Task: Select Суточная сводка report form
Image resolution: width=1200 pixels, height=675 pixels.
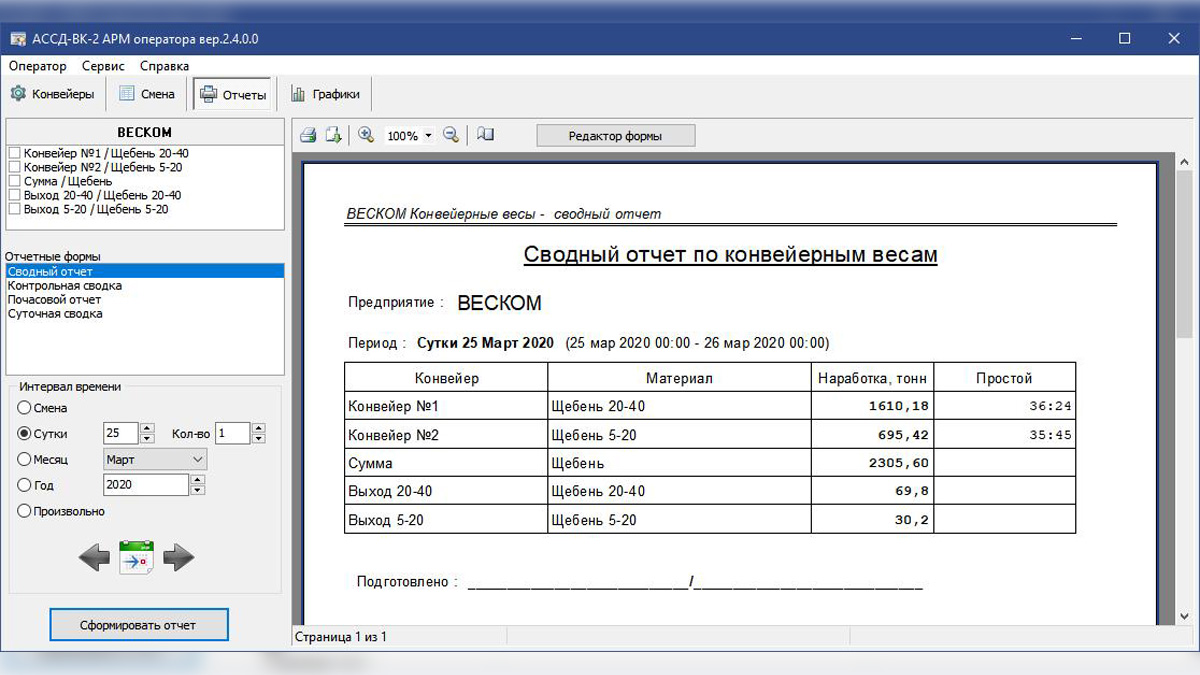Action: 145,314
